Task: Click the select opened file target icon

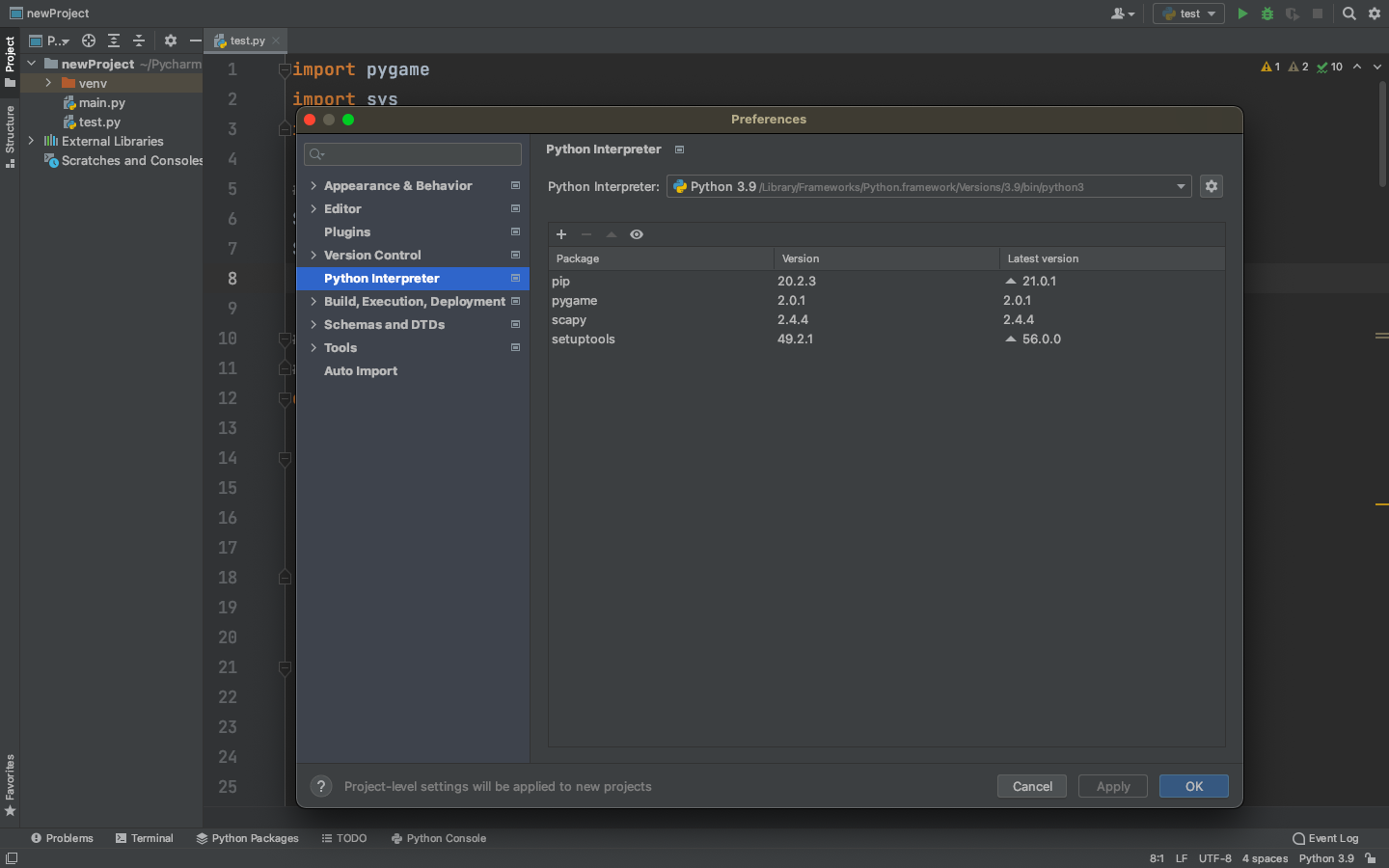Action: pyautogui.click(x=89, y=41)
